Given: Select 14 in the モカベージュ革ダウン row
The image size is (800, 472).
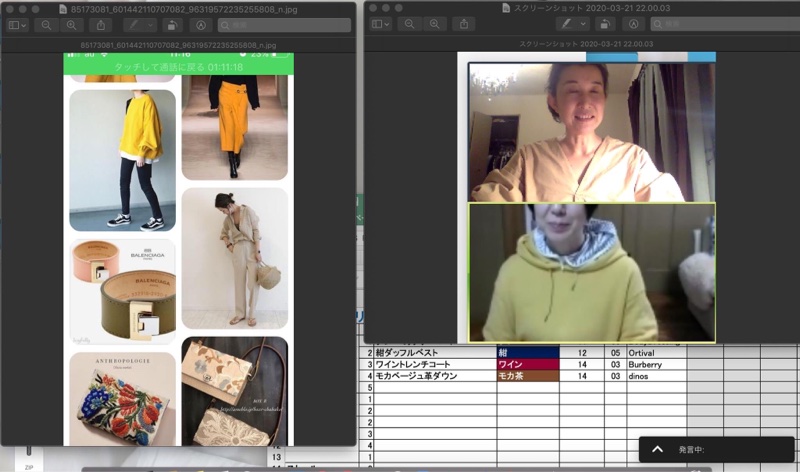Looking at the screenshot, I should click(582, 376).
